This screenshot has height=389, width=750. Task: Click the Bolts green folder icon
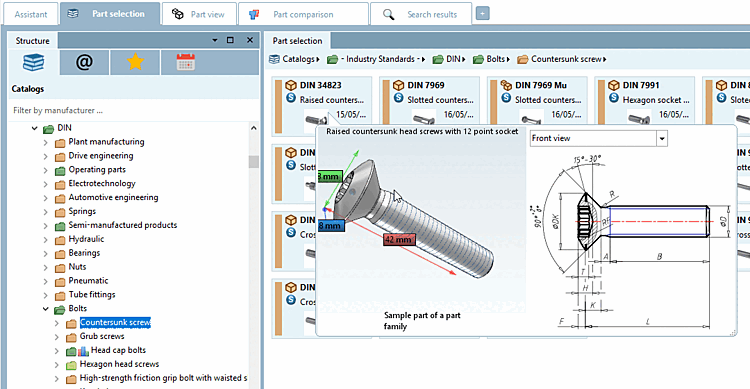point(60,310)
